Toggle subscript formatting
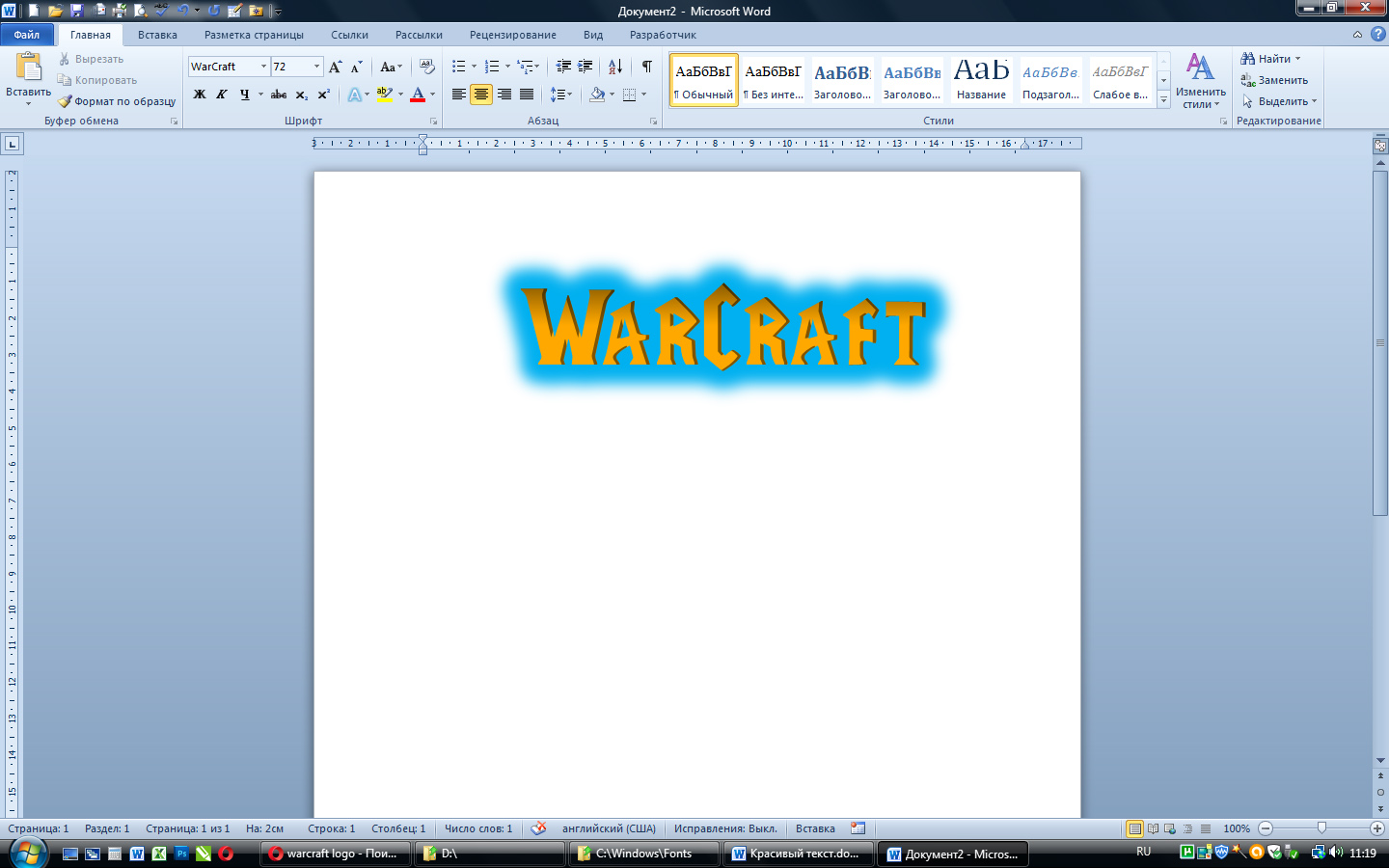1389x868 pixels. [301, 95]
